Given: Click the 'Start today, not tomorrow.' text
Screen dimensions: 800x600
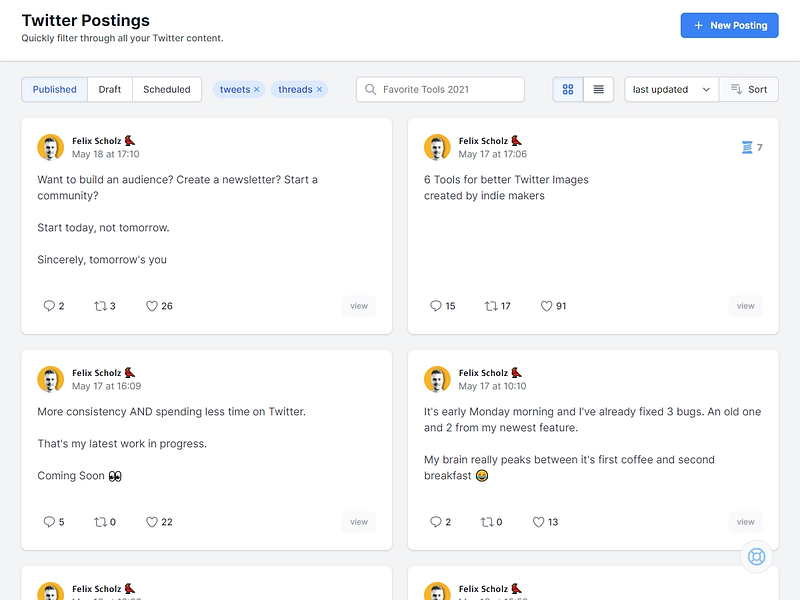Looking at the screenshot, I should click(103, 228).
